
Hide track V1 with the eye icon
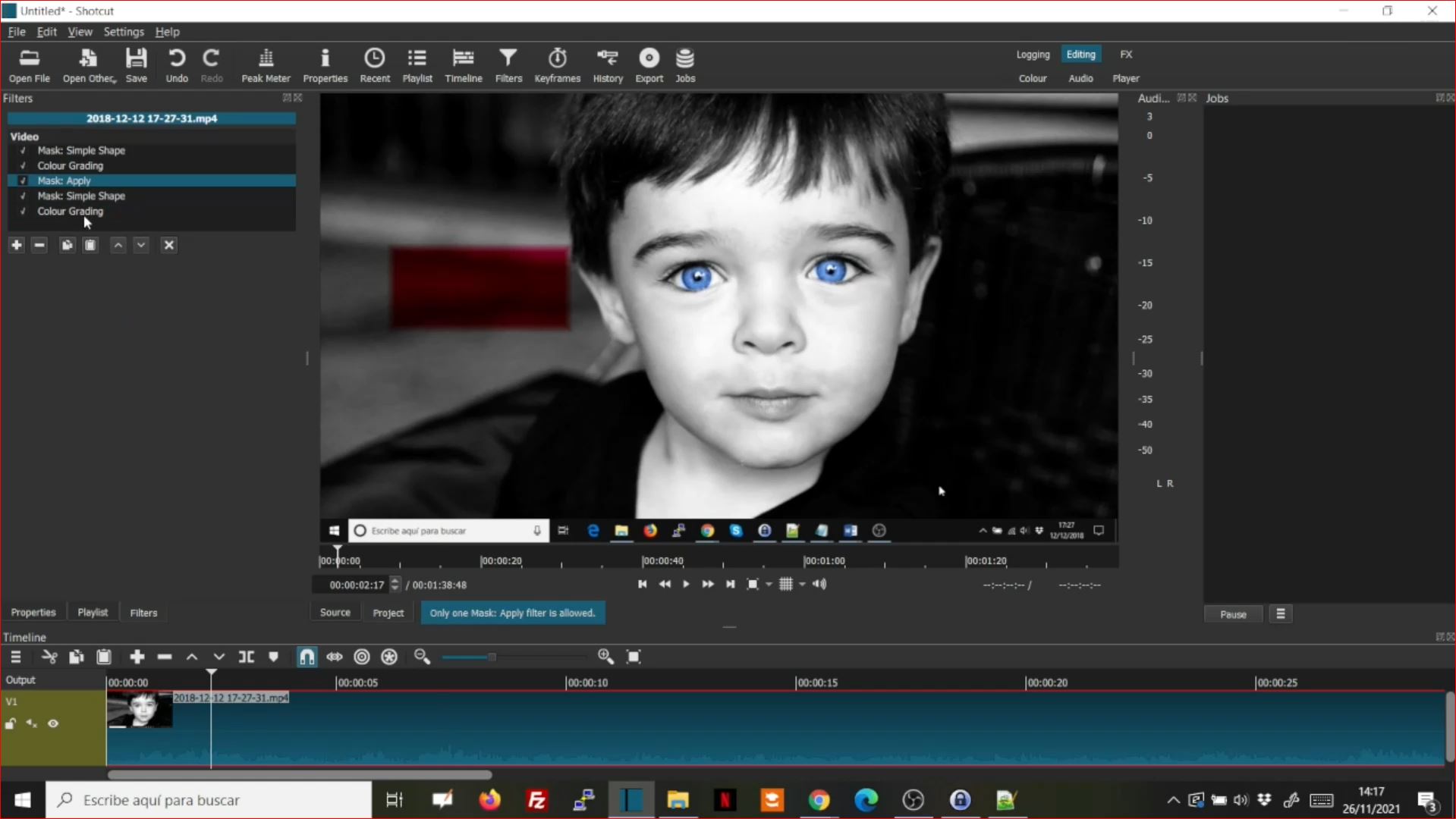click(53, 723)
